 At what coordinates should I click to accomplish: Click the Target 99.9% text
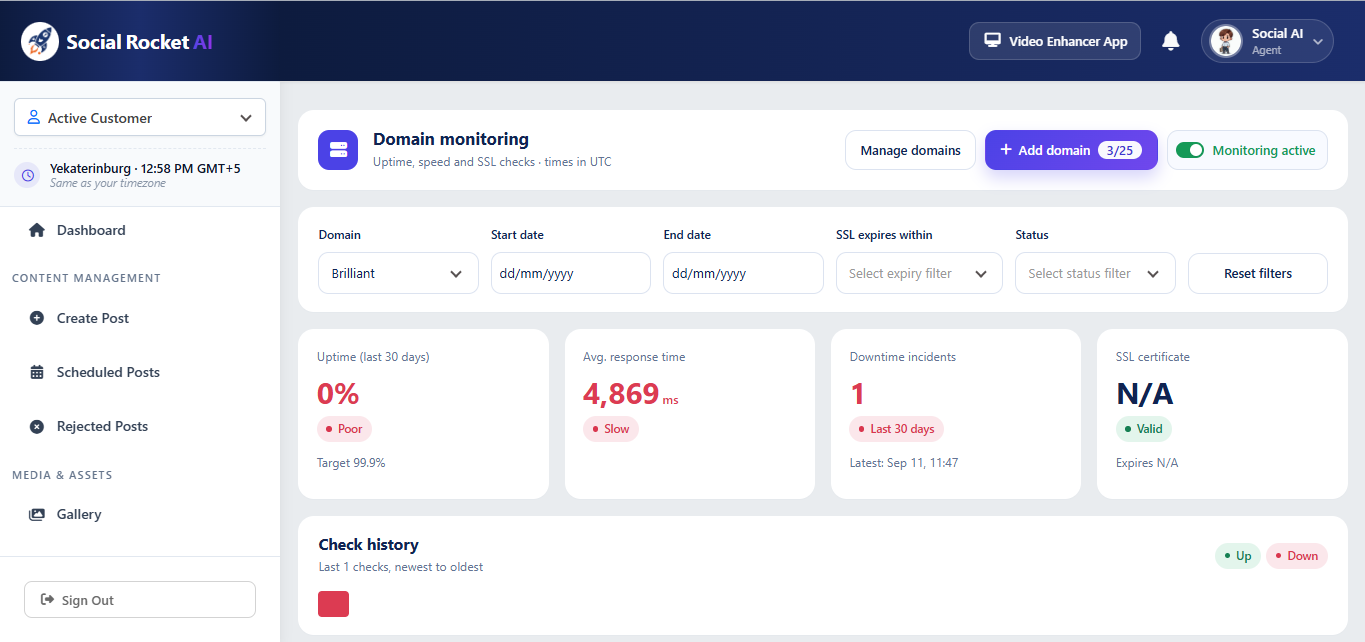point(351,463)
